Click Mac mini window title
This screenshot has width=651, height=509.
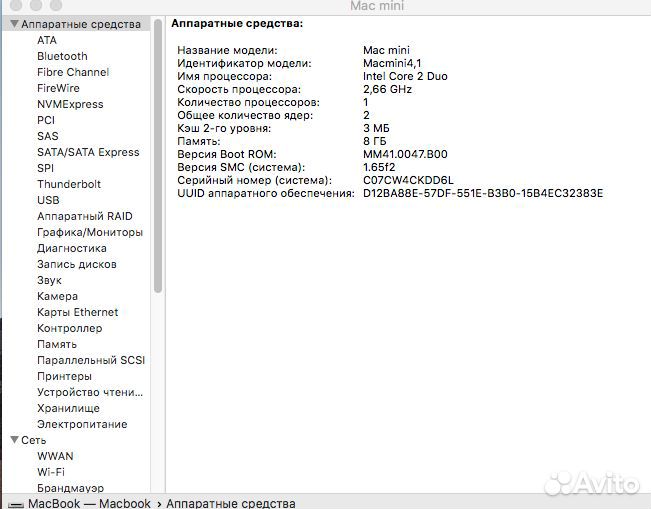(x=377, y=6)
